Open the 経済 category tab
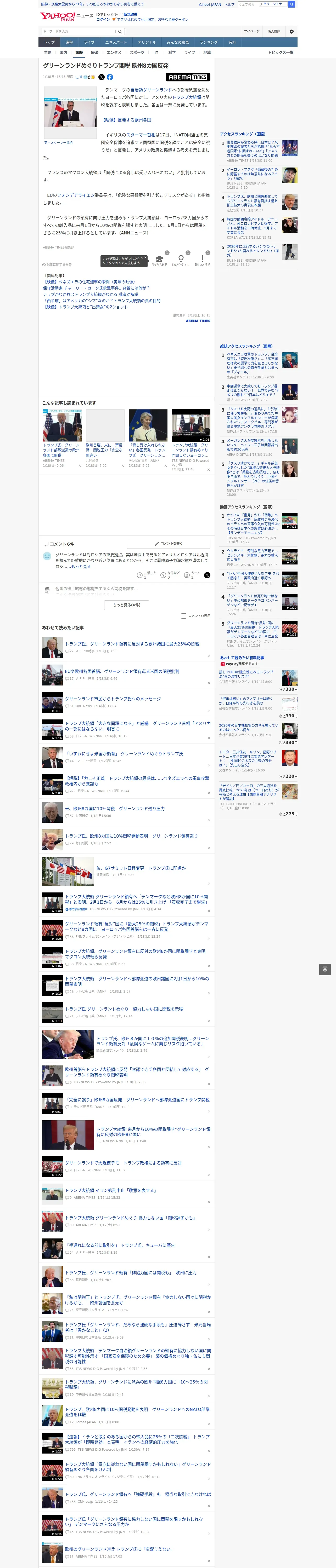Screen dimensions: 336x1568 (x=94, y=52)
